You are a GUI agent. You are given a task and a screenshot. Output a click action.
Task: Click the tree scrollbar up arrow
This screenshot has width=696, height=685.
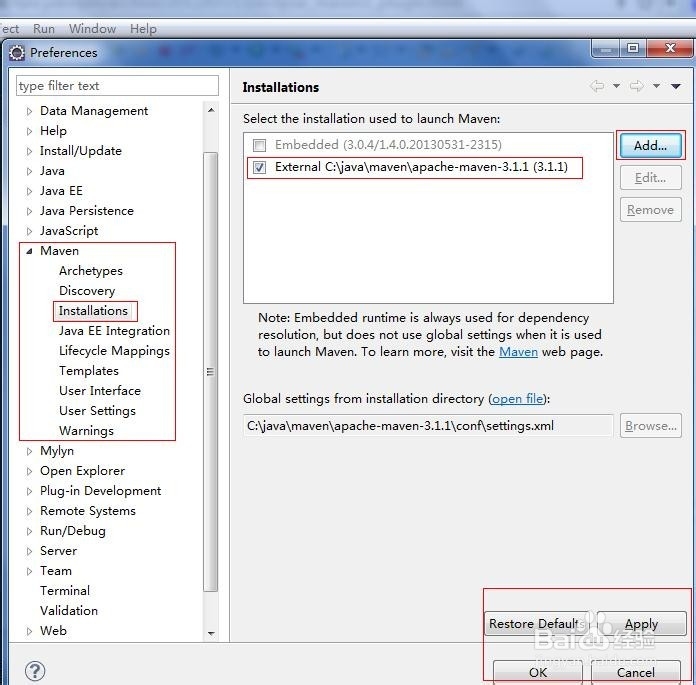211,110
